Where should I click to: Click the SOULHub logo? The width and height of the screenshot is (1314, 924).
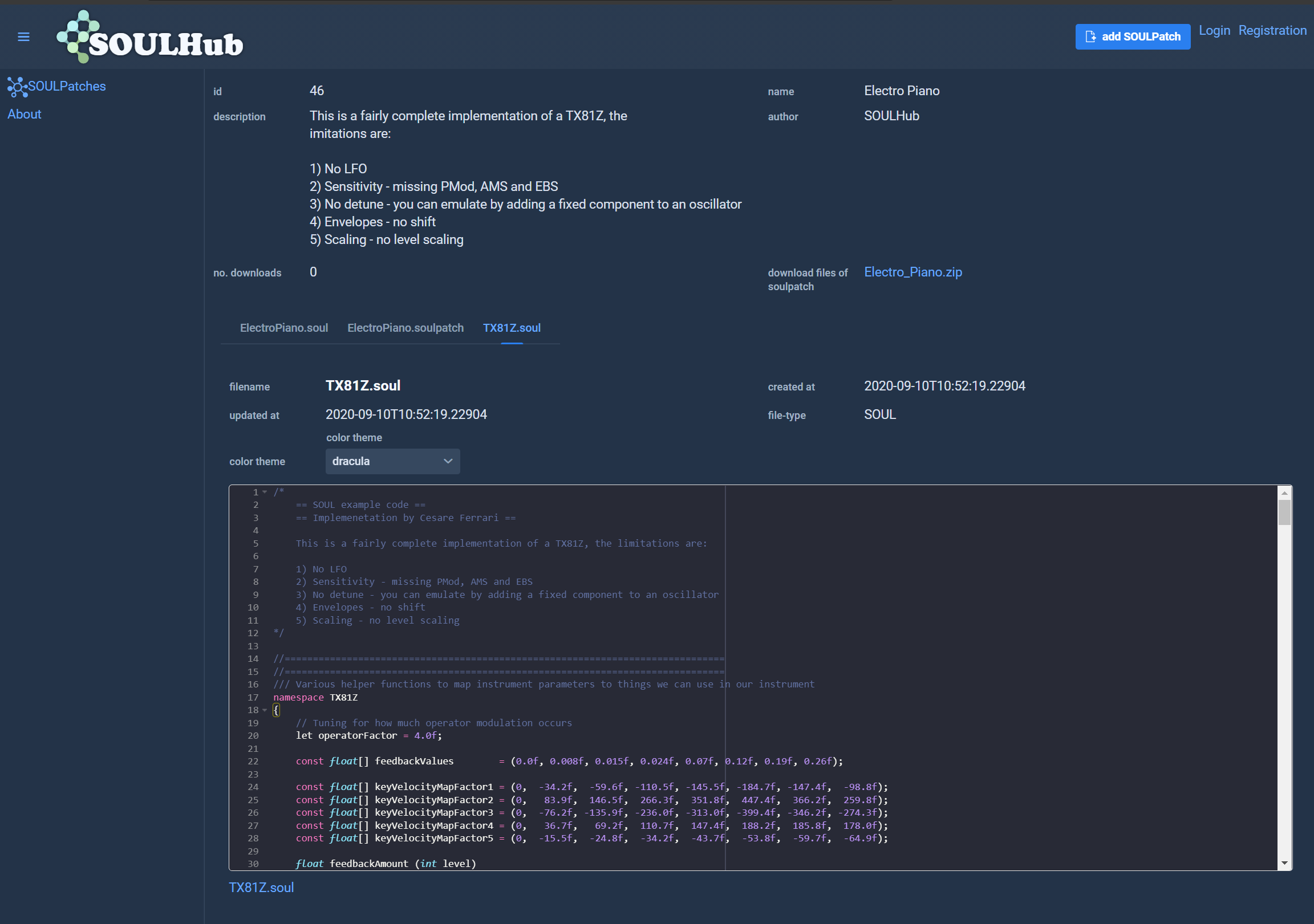pos(150,38)
